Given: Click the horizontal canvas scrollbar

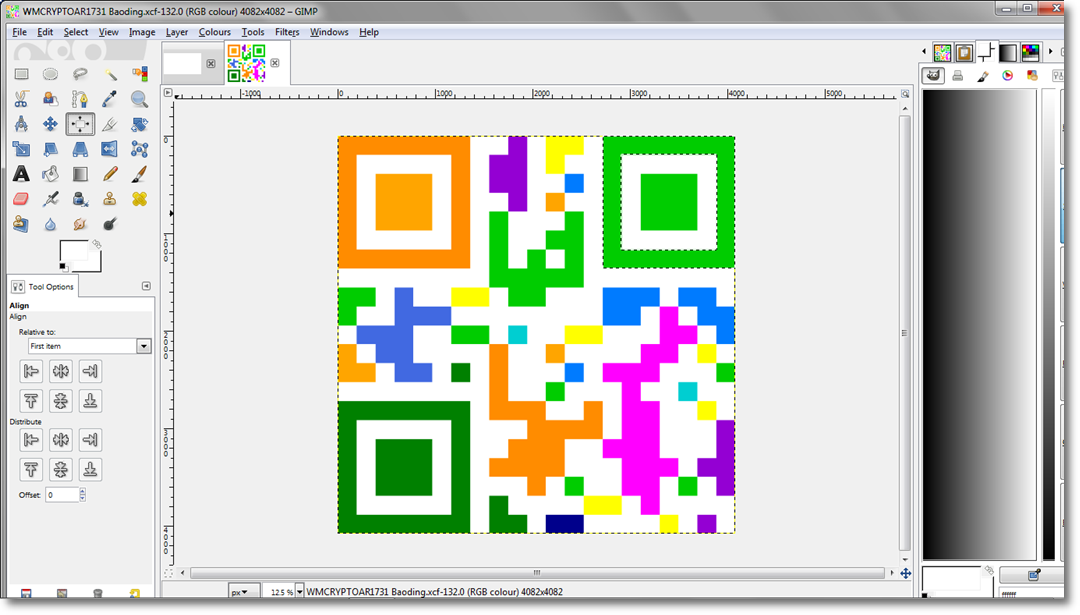Looking at the screenshot, I should pyautogui.click(x=537, y=573).
